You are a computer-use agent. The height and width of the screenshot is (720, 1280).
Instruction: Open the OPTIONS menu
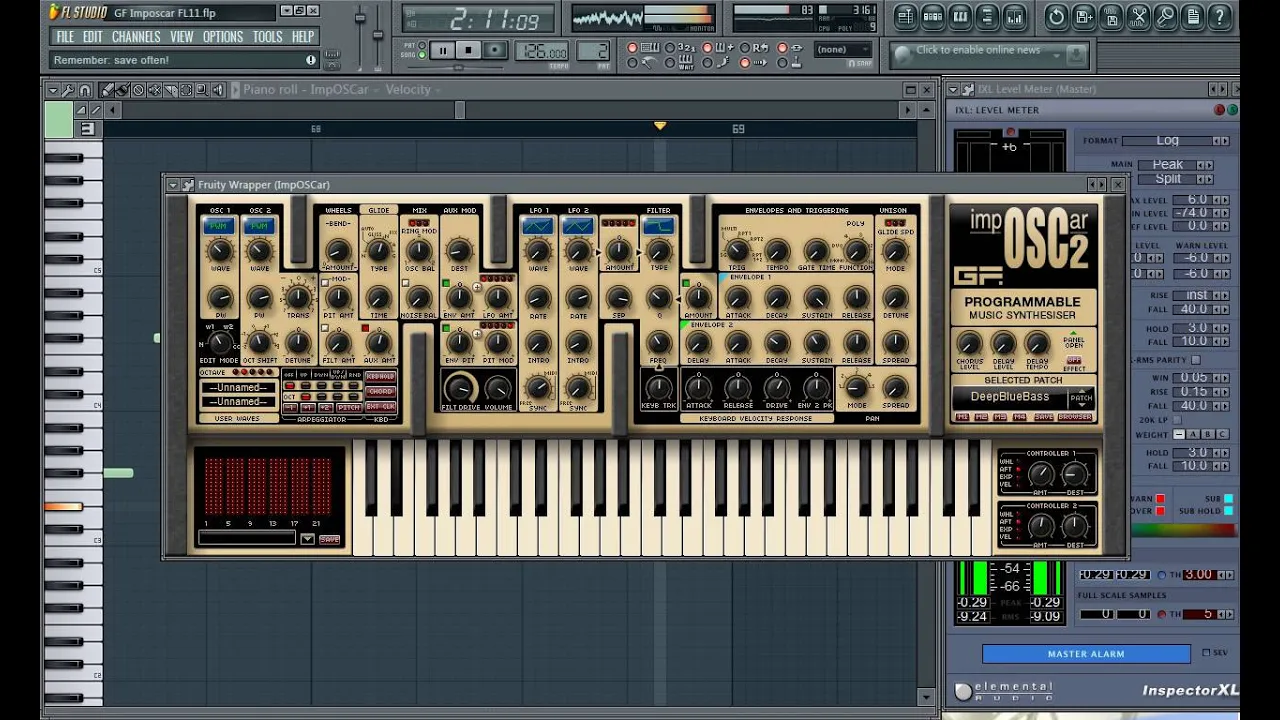(x=223, y=37)
